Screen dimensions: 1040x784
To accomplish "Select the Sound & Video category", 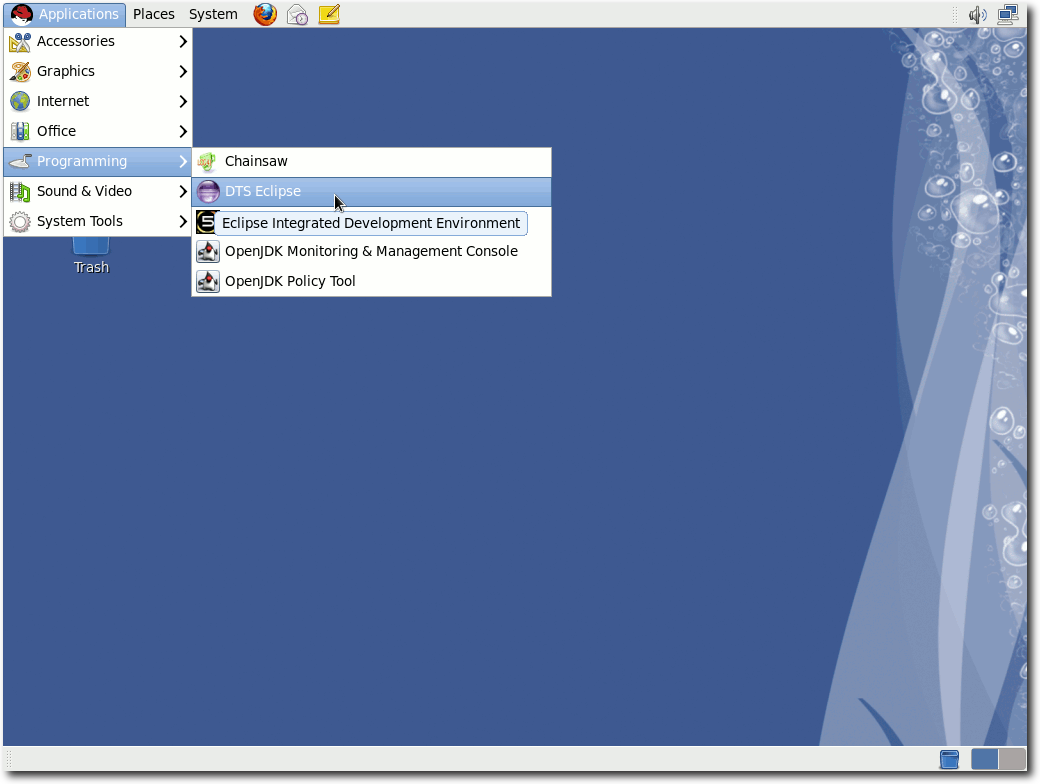I will [x=84, y=192].
